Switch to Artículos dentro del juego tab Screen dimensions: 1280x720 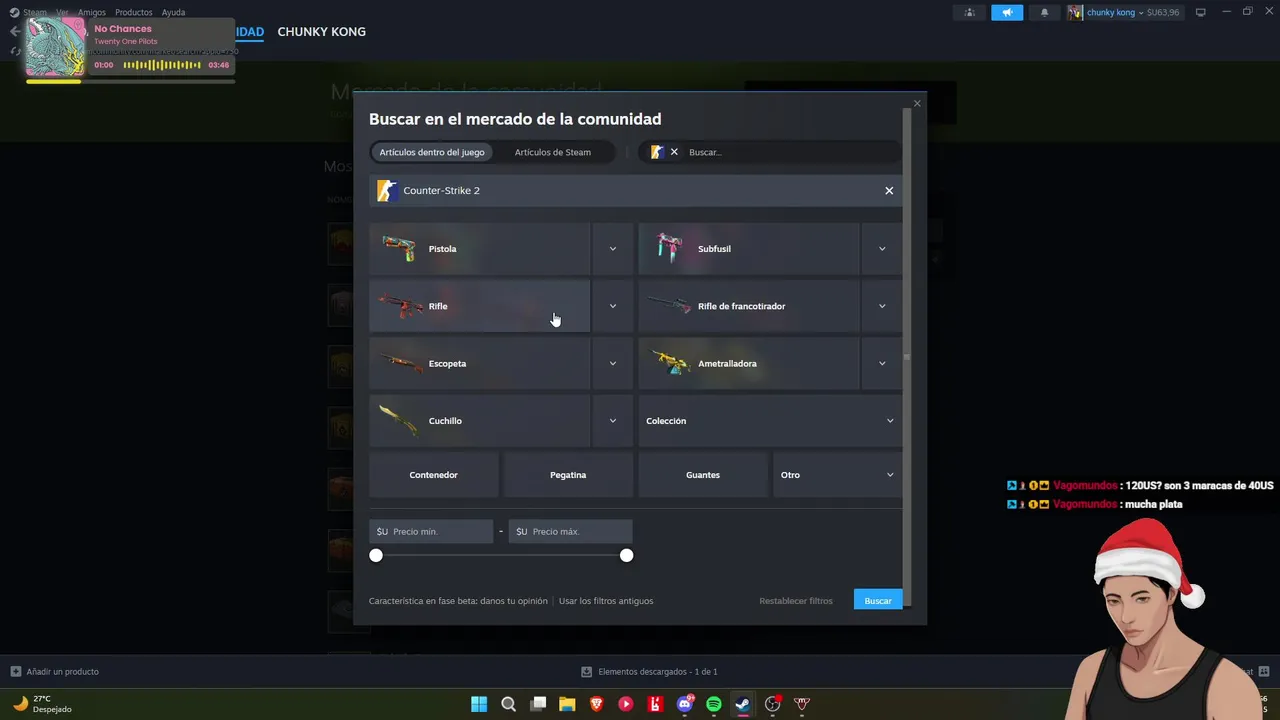tap(432, 152)
